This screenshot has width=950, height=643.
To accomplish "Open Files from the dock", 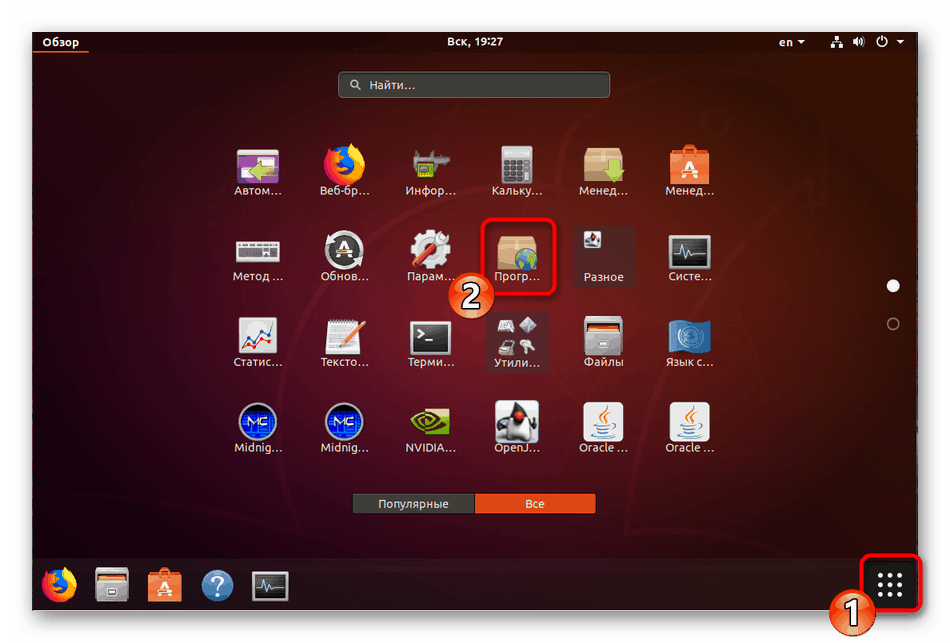I will click(x=111, y=585).
